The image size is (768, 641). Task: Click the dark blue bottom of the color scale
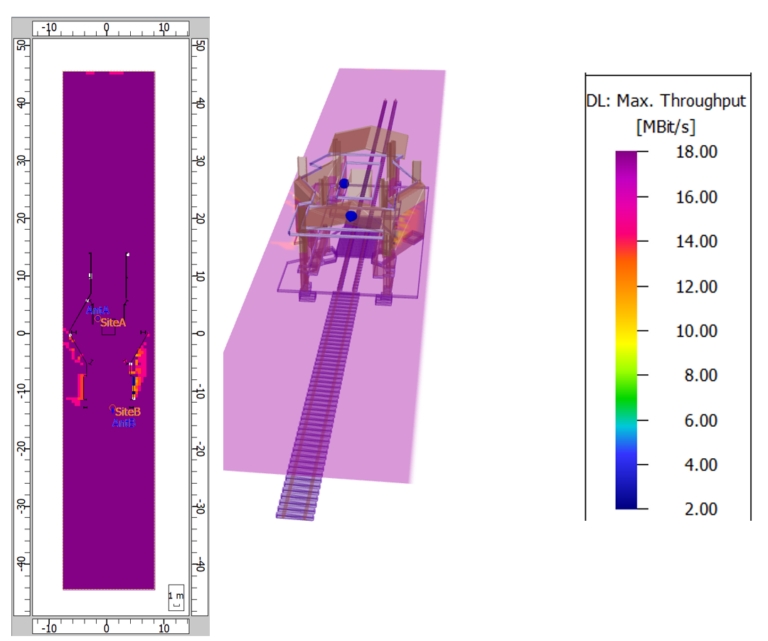[x=627, y=500]
